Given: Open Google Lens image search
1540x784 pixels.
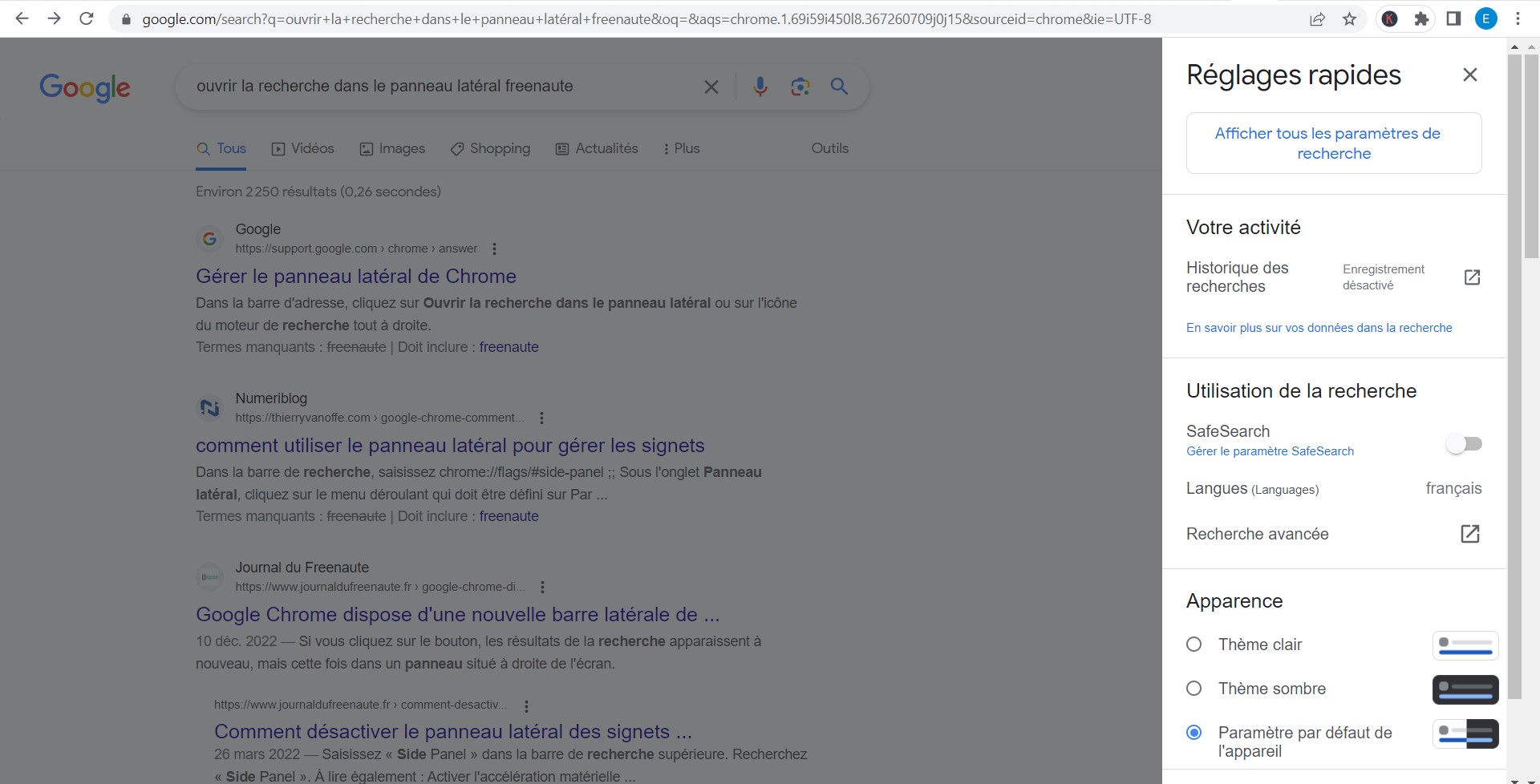Looking at the screenshot, I should (x=800, y=87).
